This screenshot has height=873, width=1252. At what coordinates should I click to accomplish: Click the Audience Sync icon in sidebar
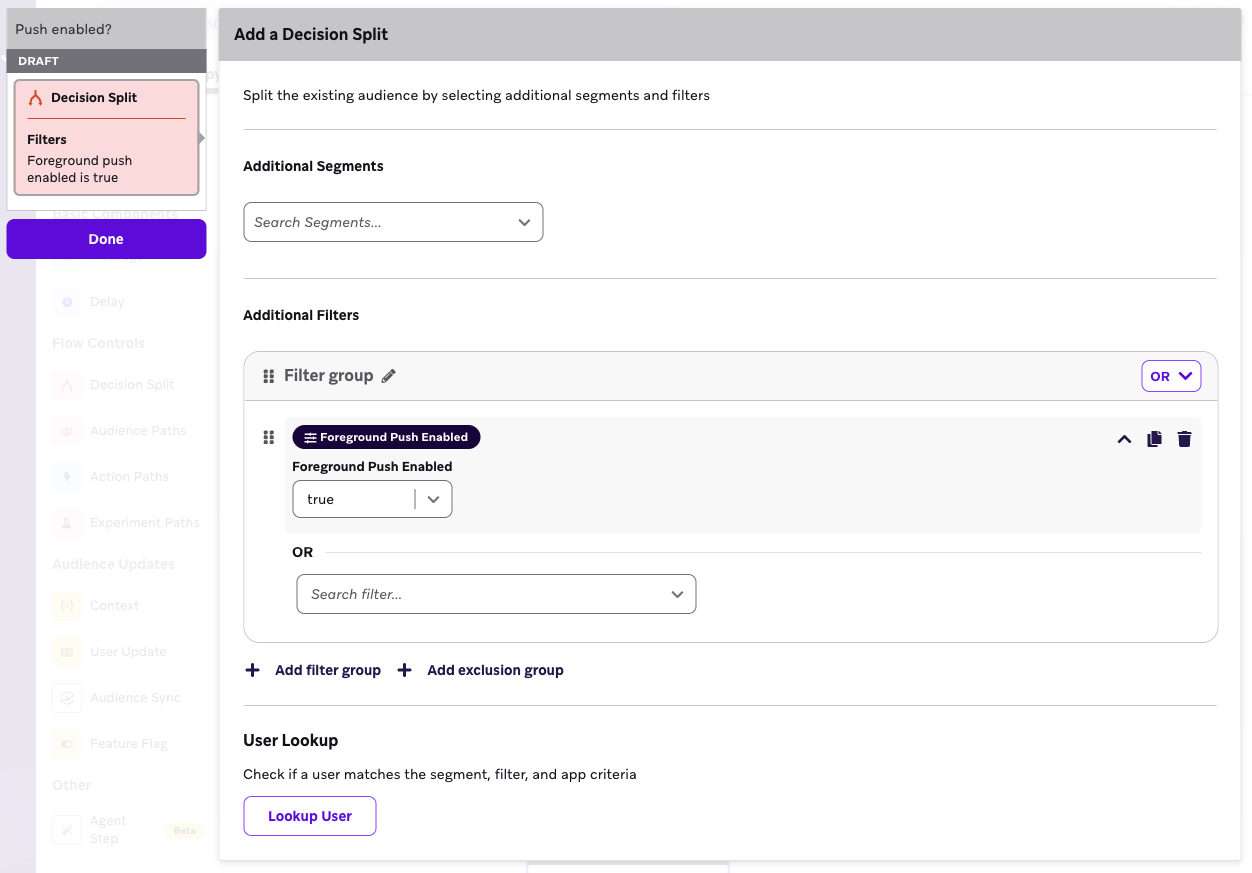coord(67,698)
